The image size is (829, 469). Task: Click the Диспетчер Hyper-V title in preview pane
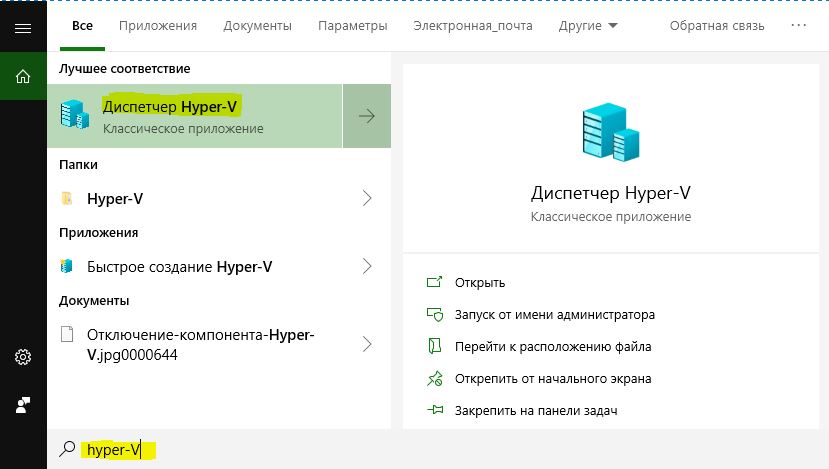611,193
